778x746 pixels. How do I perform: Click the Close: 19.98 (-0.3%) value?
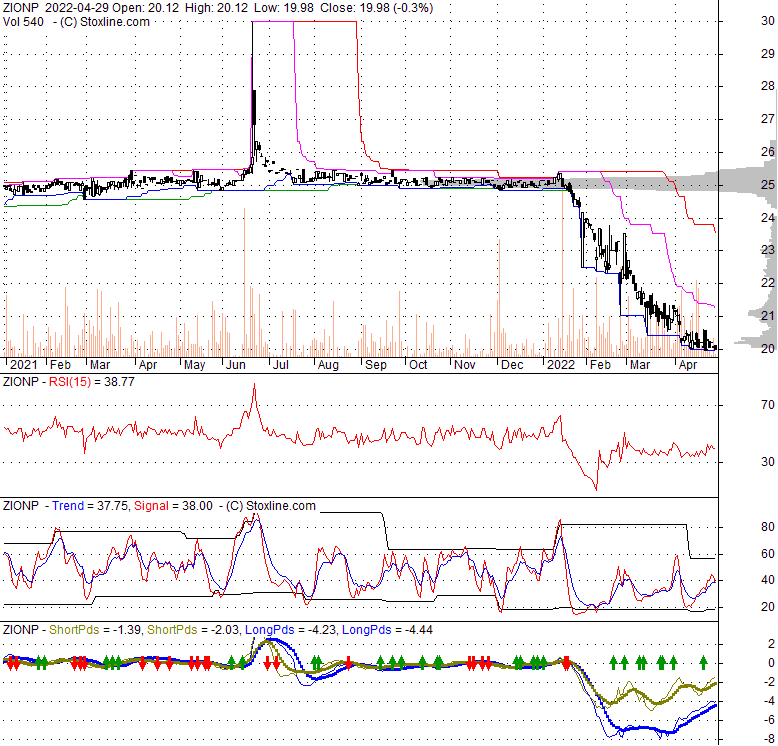tap(377, 8)
